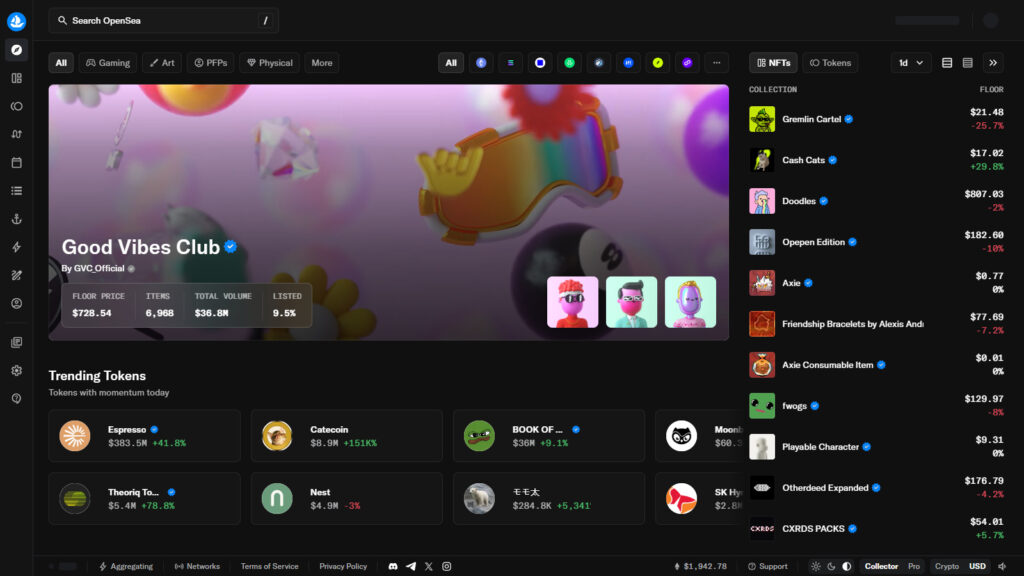The height and width of the screenshot is (576, 1024).
Task: Open the purple-headed Good Vibes Club thumbnail
Action: [x=690, y=302]
